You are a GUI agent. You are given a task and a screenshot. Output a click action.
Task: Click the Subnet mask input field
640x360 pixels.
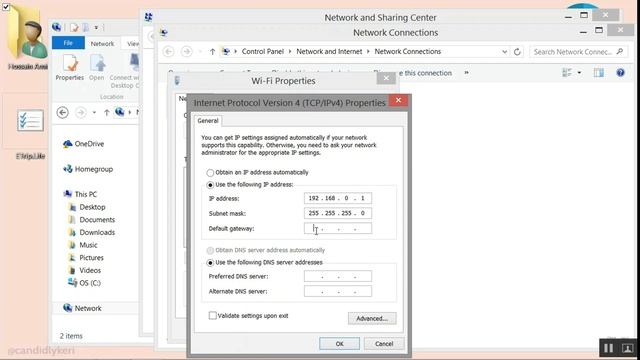click(x=338, y=213)
